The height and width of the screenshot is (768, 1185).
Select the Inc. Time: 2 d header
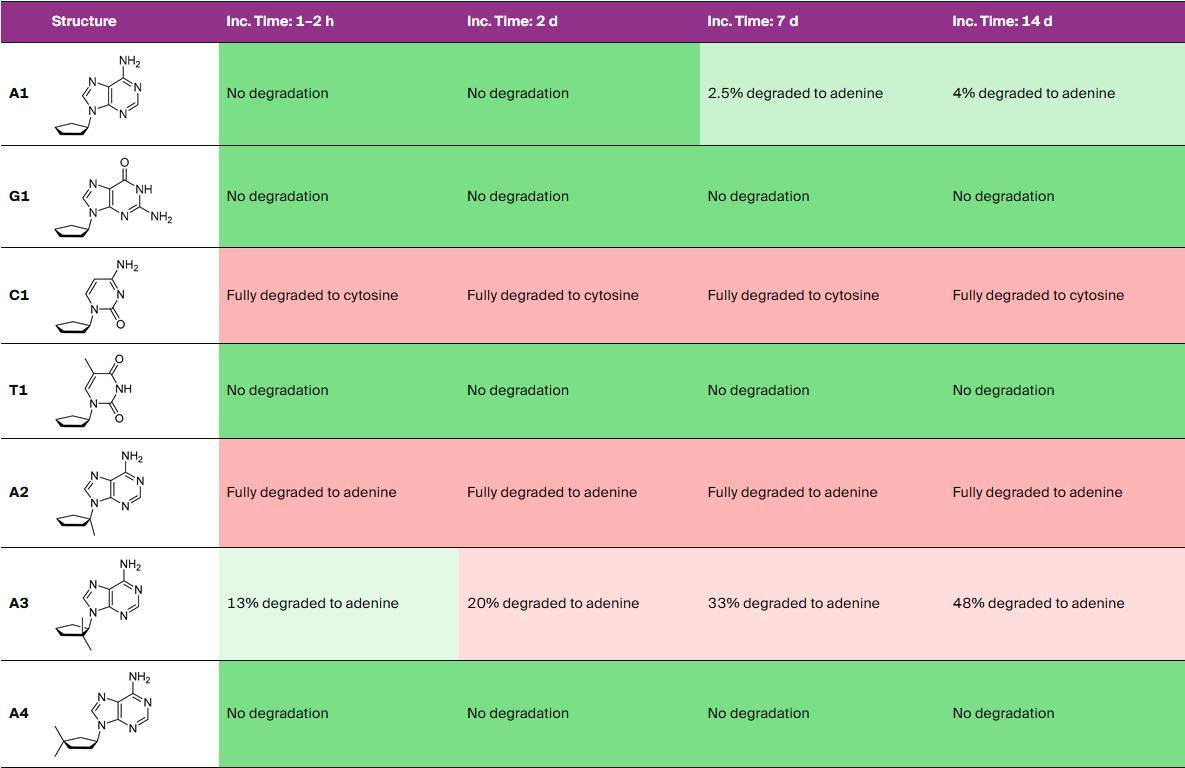point(512,21)
